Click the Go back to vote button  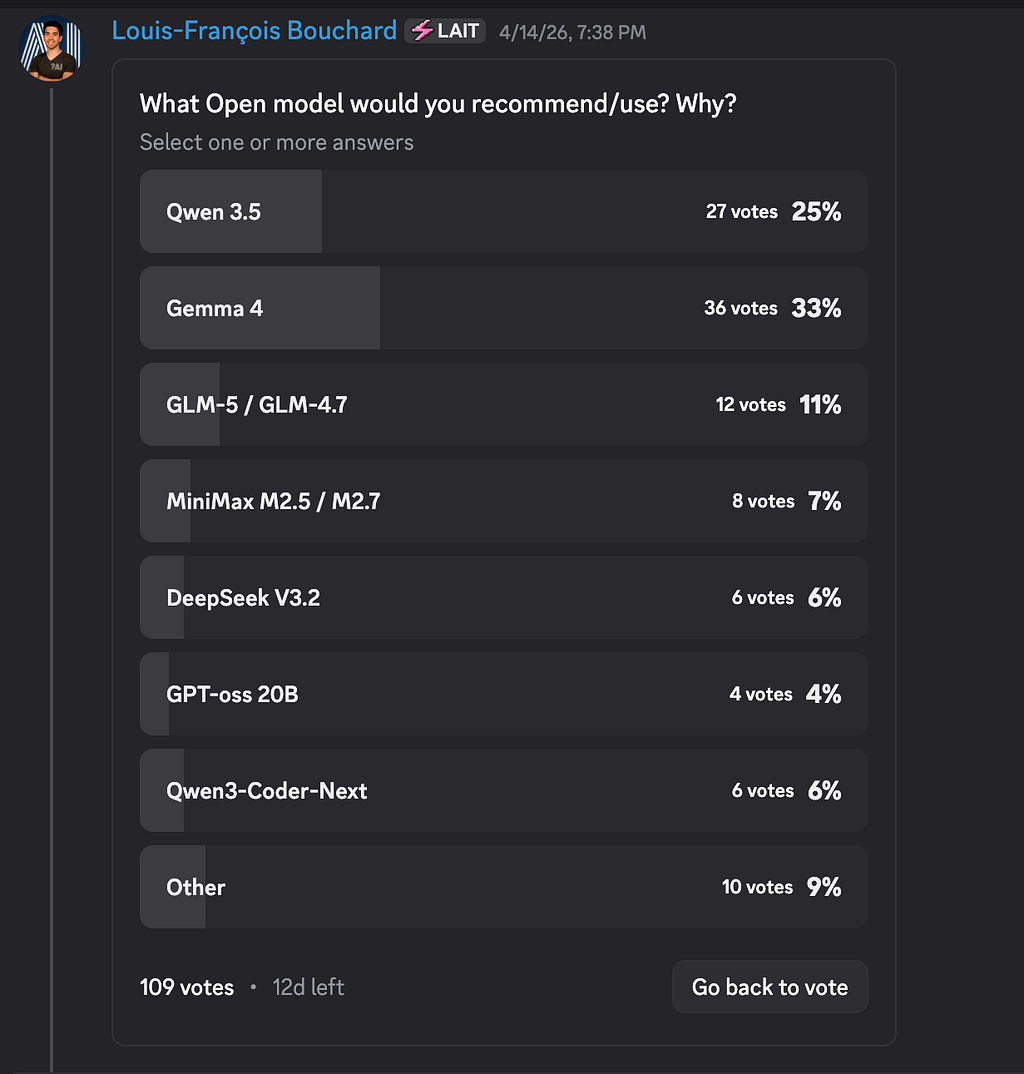coord(770,987)
